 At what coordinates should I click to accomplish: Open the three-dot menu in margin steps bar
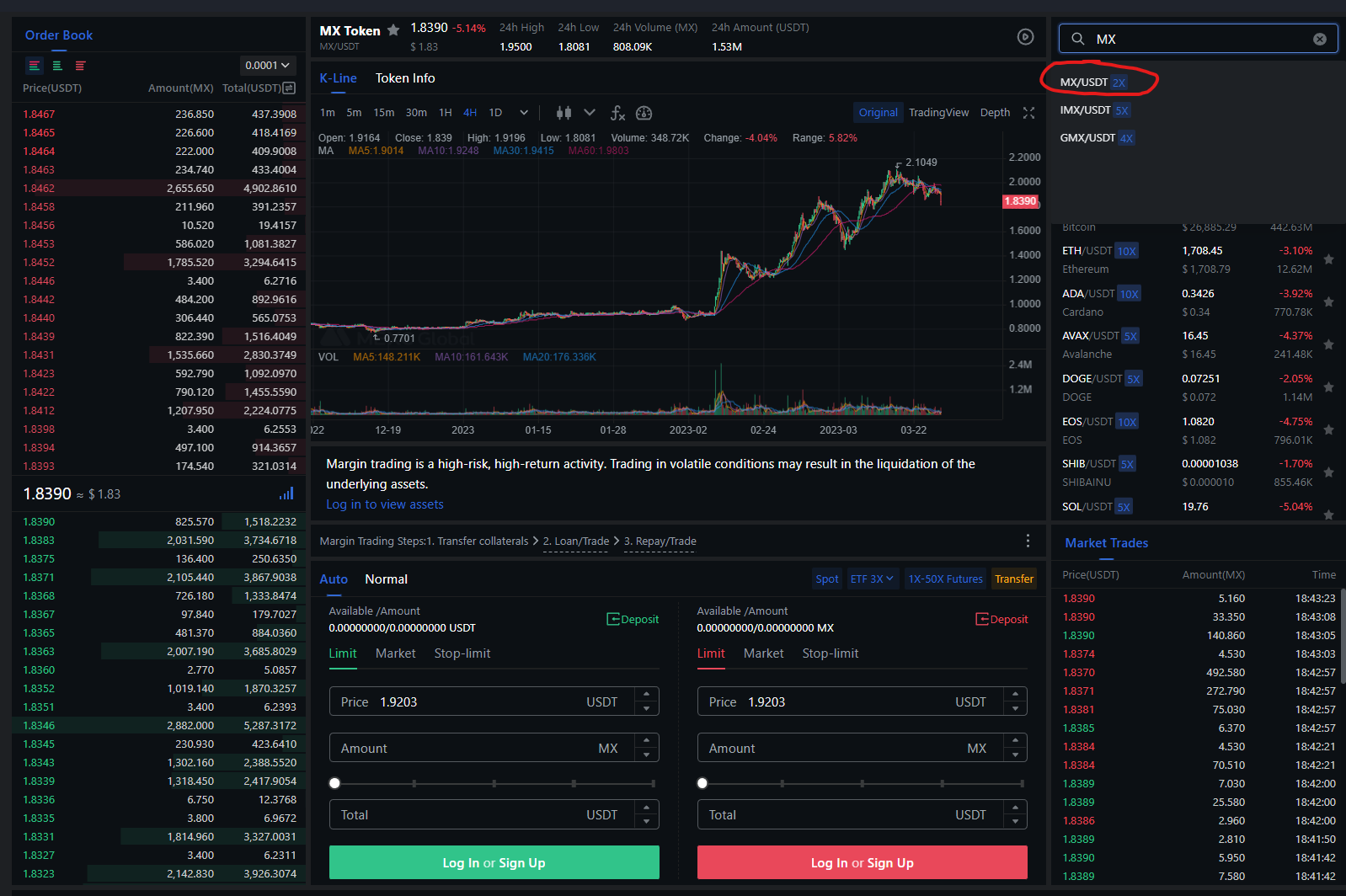(x=1028, y=541)
